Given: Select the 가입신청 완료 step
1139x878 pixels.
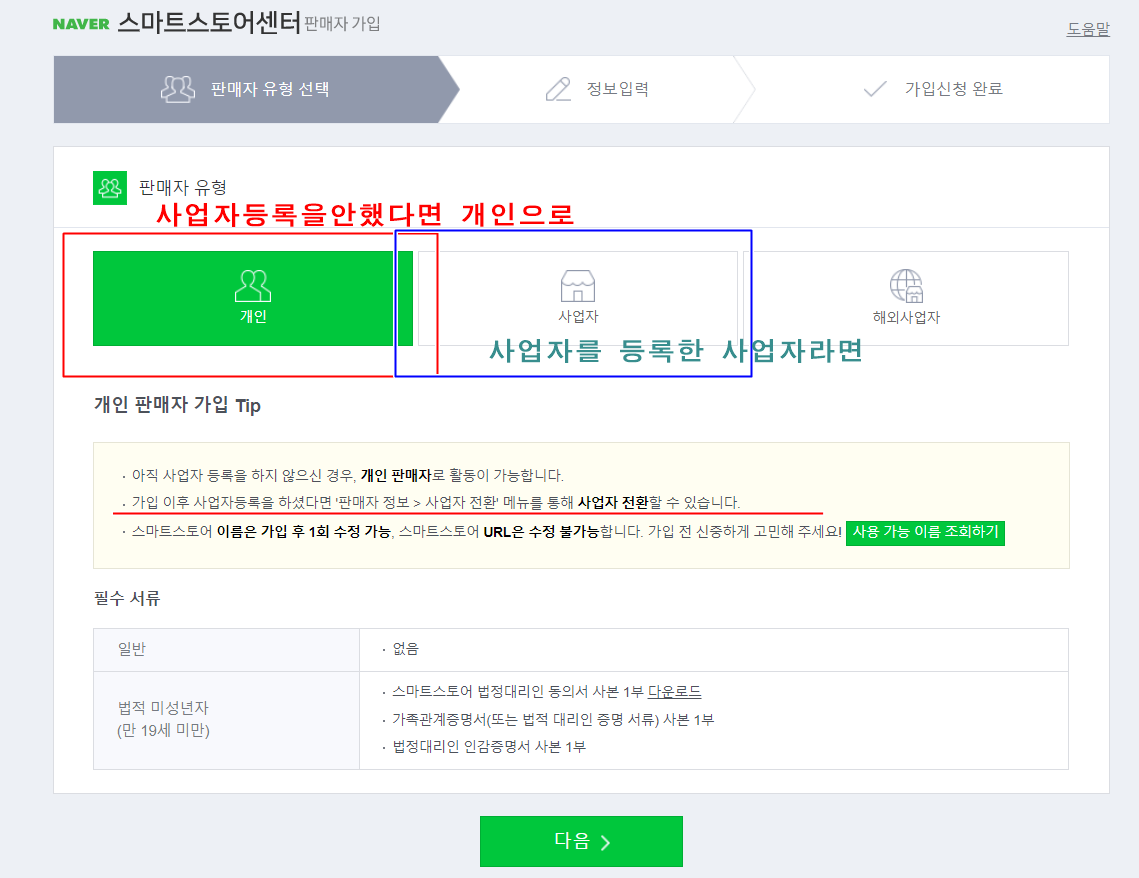Looking at the screenshot, I should pyautogui.click(x=932, y=89).
